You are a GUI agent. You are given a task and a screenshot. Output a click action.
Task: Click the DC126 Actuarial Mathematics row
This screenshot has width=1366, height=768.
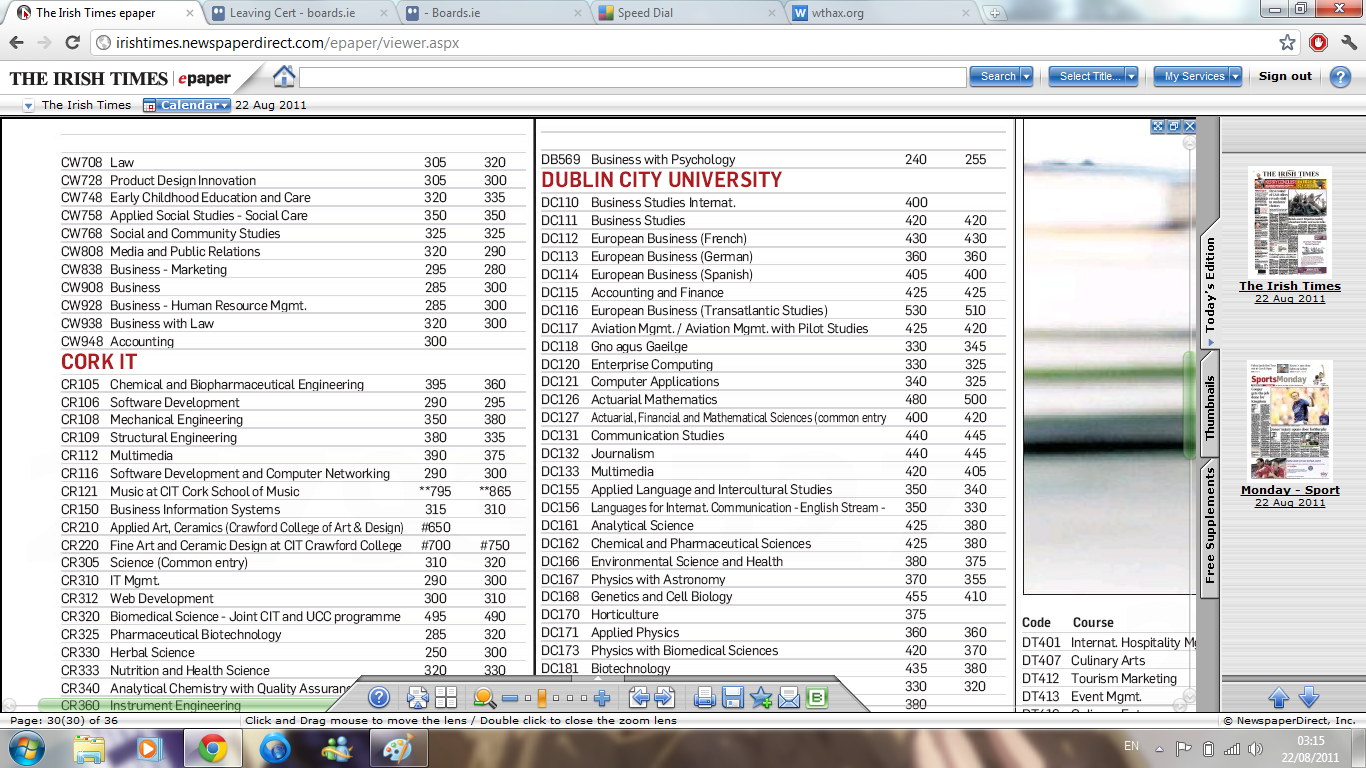pos(773,400)
